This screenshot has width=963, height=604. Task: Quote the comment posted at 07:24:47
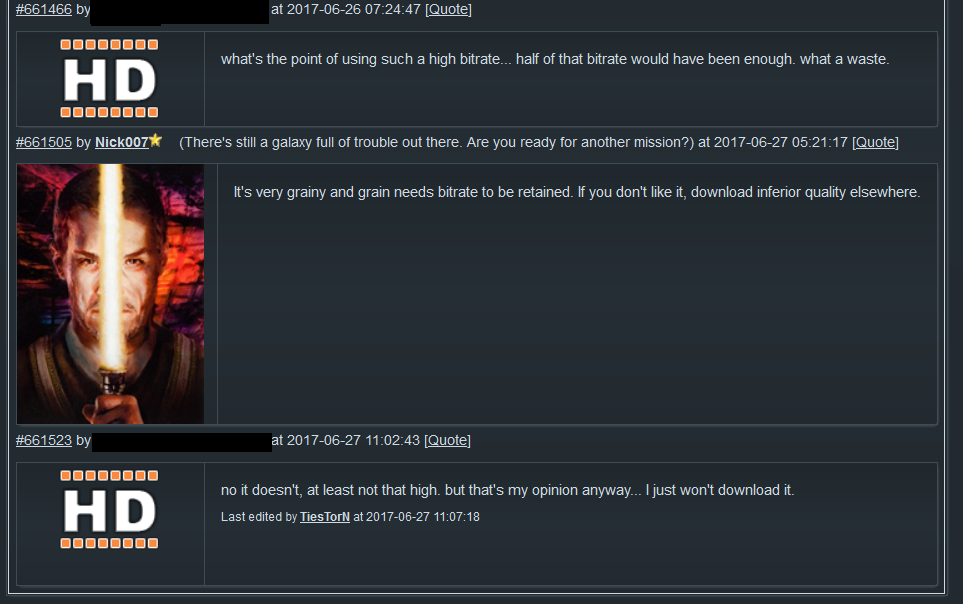coord(448,9)
